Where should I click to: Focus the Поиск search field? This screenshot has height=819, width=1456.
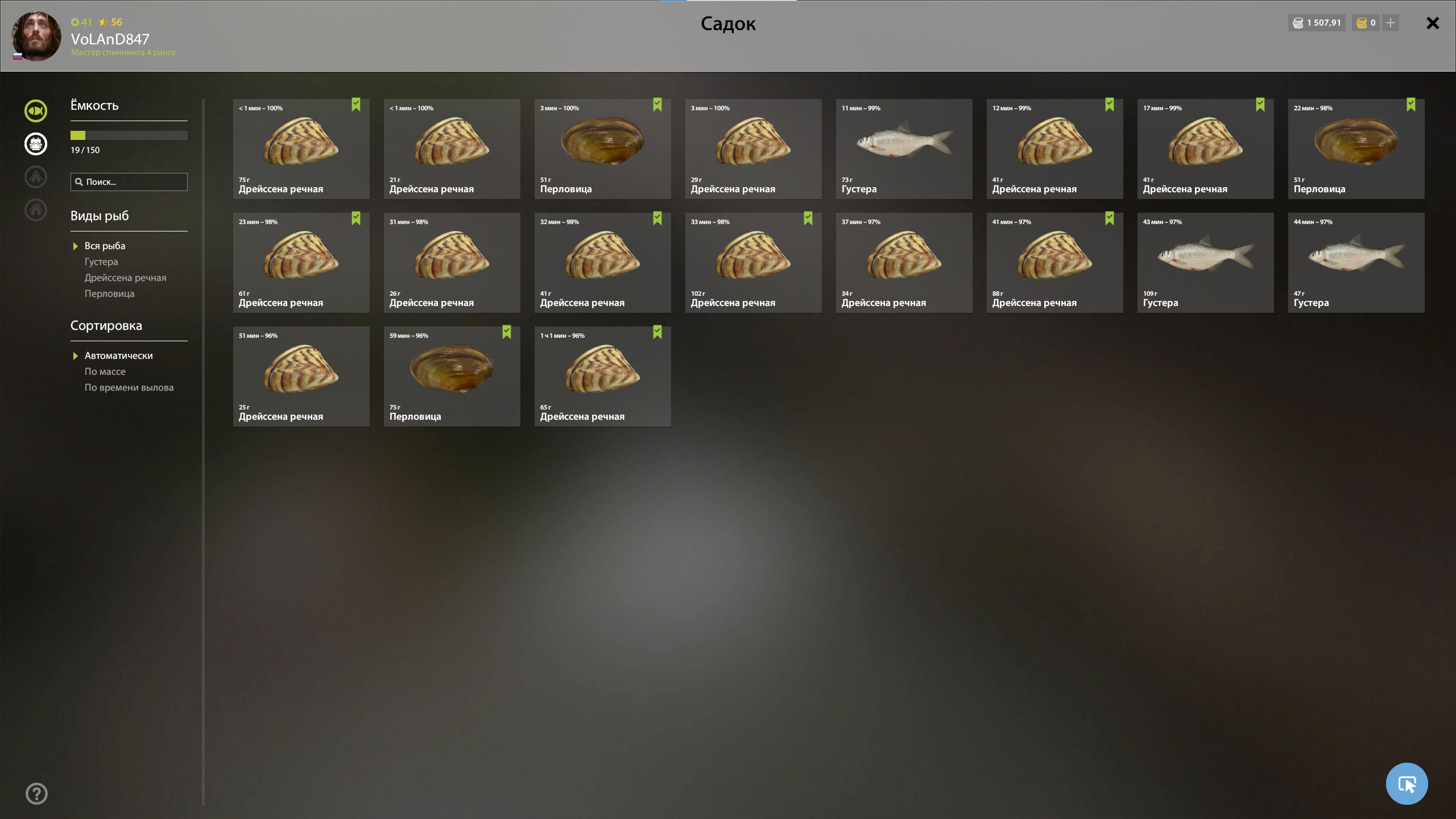point(129,182)
